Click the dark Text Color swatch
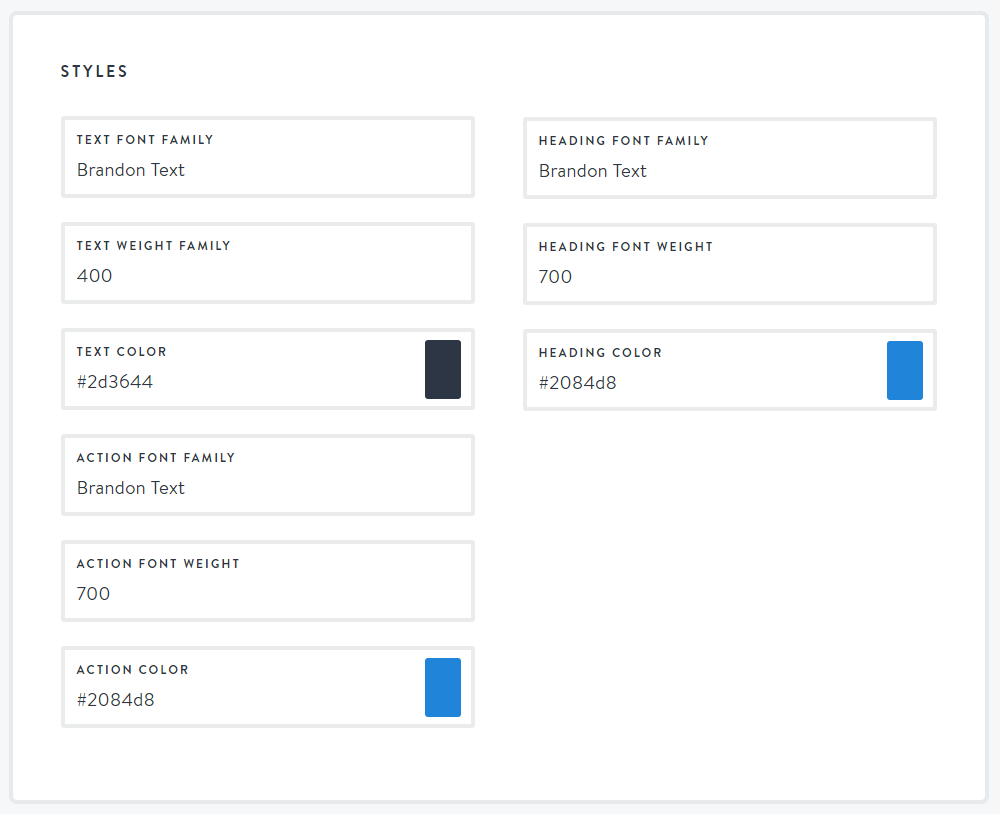The image size is (1000, 814). point(443,369)
